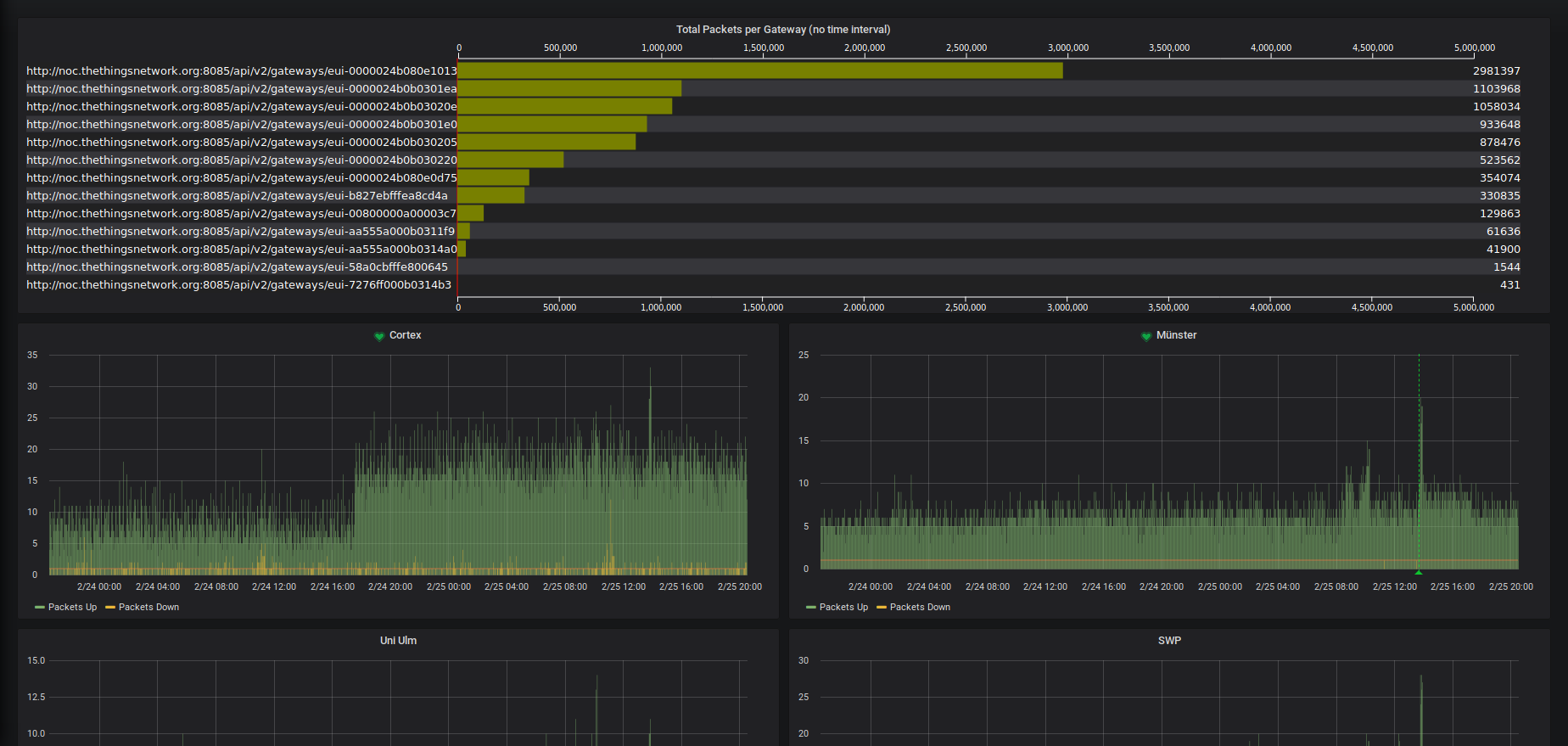1568x746 pixels.
Task: Select gateway label eui-0000024b0b030220
Action: tap(242, 160)
